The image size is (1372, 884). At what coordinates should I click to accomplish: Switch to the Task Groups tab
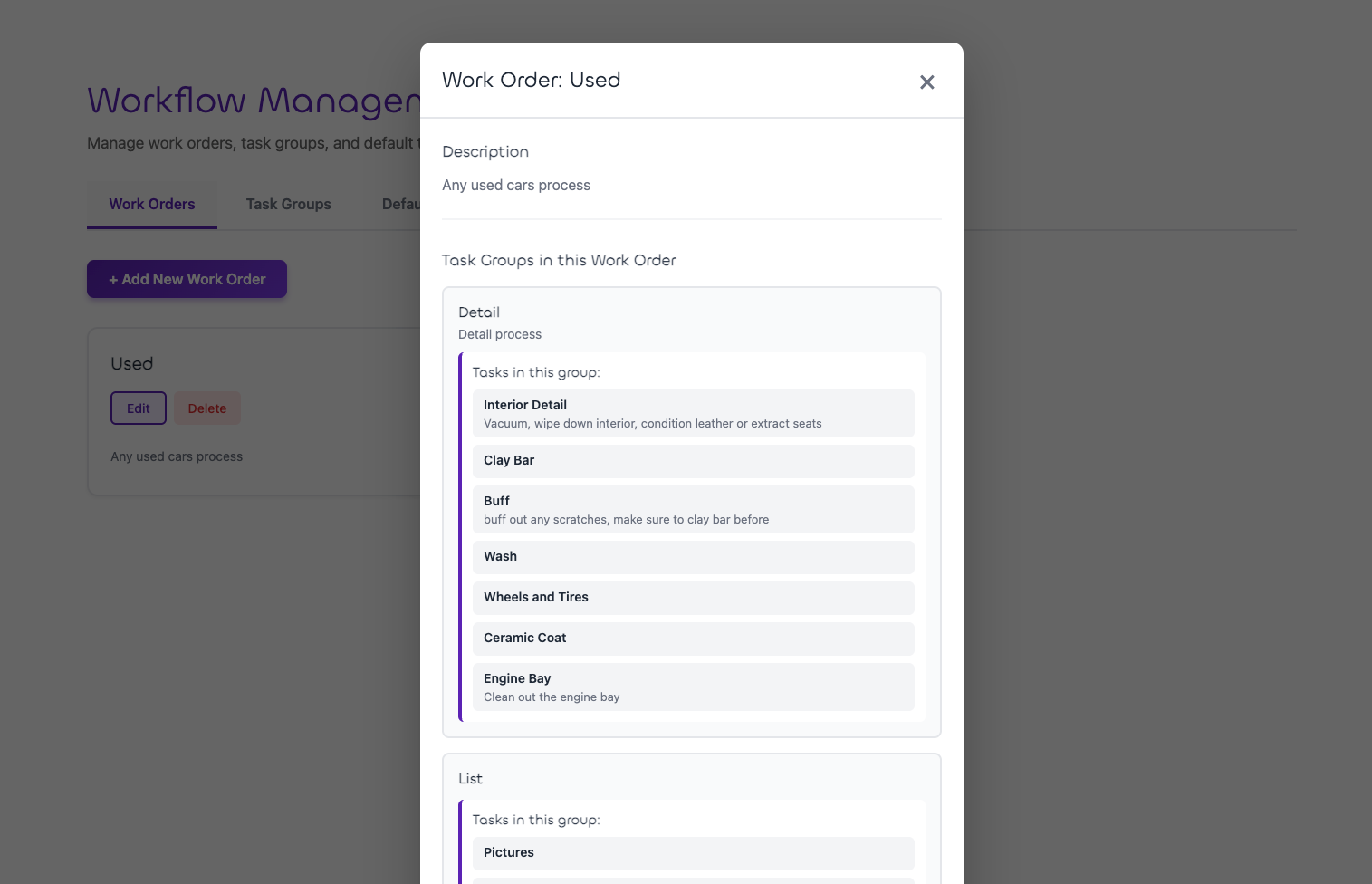click(x=288, y=205)
